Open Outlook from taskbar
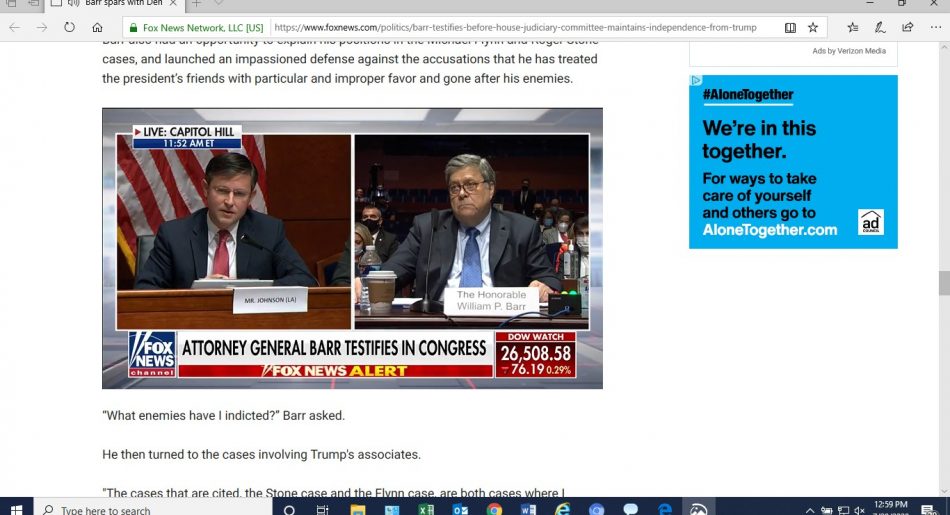The width and height of the screenshot is (950, 515). click(460, 510)
